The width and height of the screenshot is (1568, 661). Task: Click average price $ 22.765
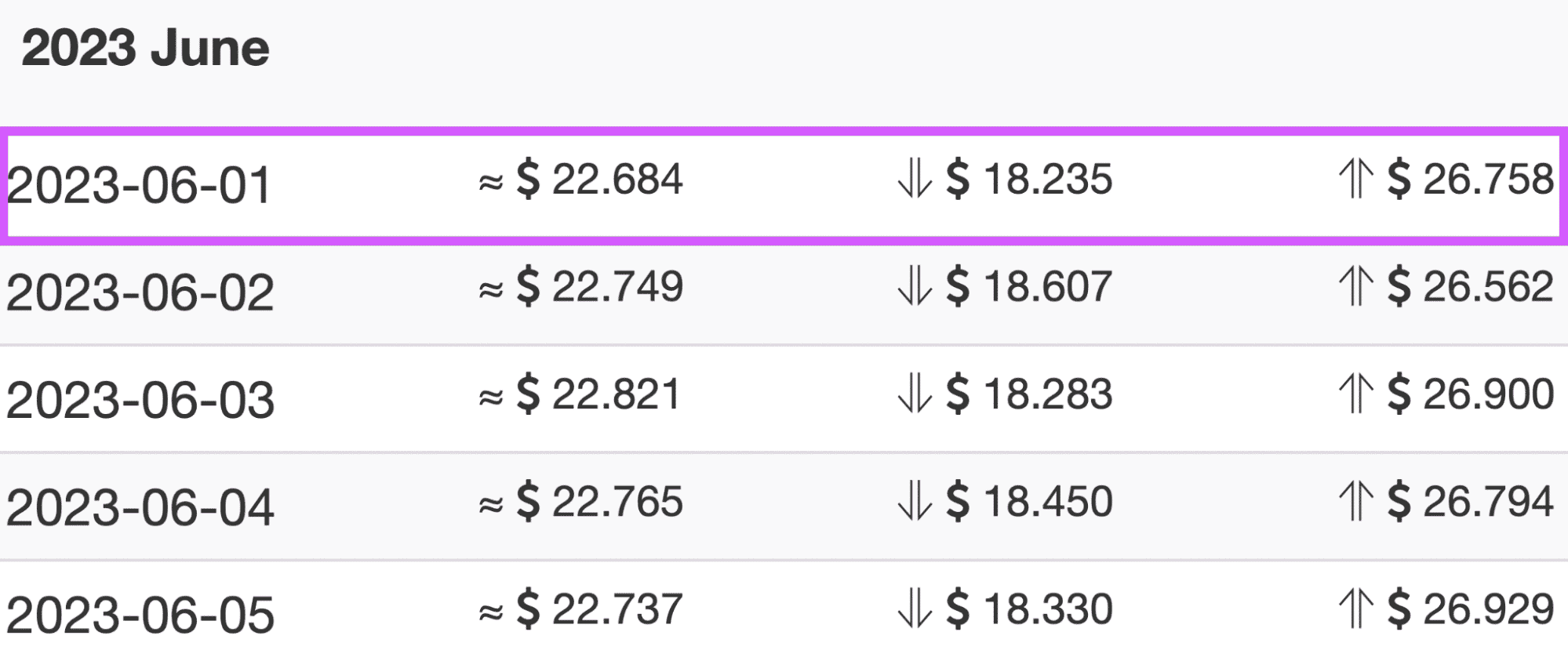(x=599, y=501)
